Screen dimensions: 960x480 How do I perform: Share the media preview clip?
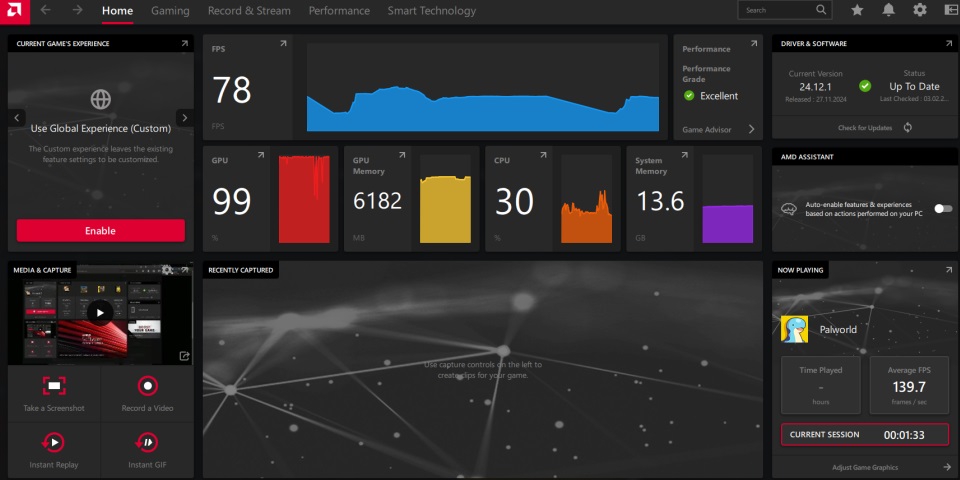(184, 356)
